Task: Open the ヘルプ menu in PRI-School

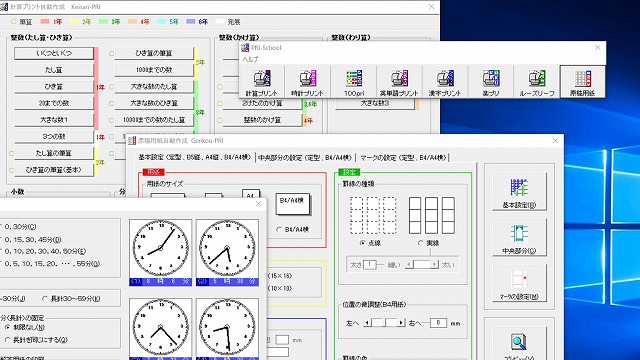Action: 250,59
